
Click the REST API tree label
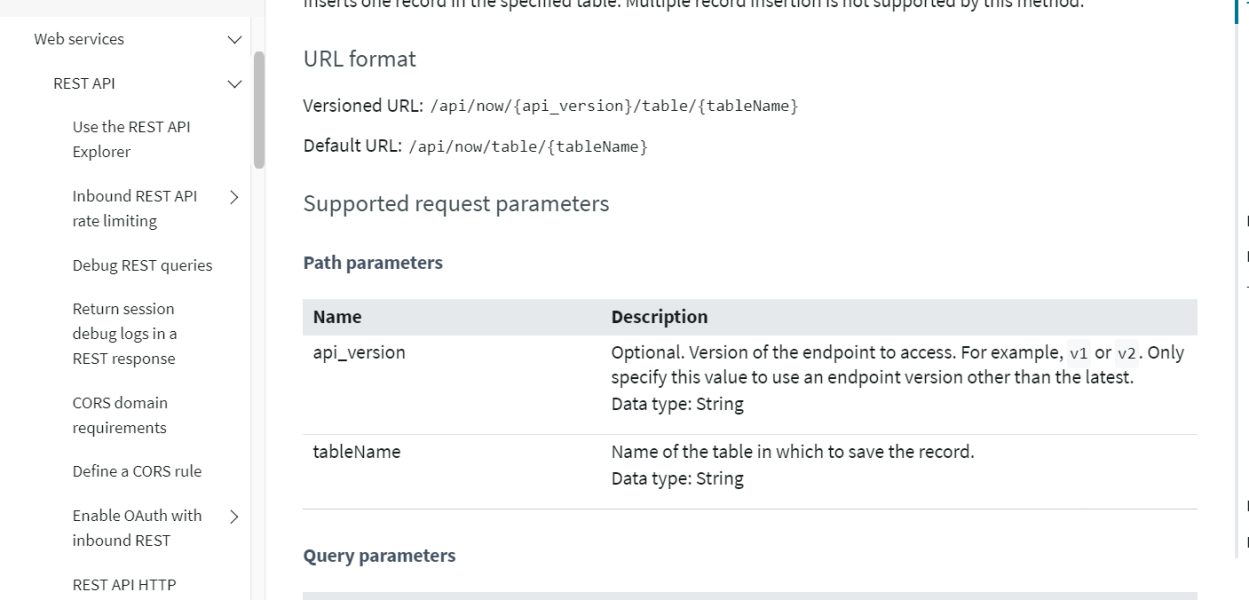pos(84,84)
